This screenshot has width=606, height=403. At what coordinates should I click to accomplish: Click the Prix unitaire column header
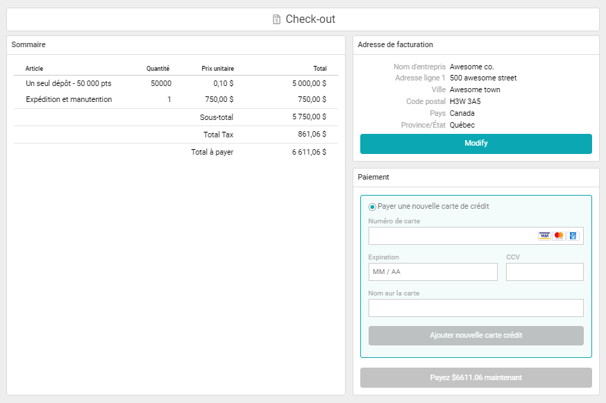(217, 69)
